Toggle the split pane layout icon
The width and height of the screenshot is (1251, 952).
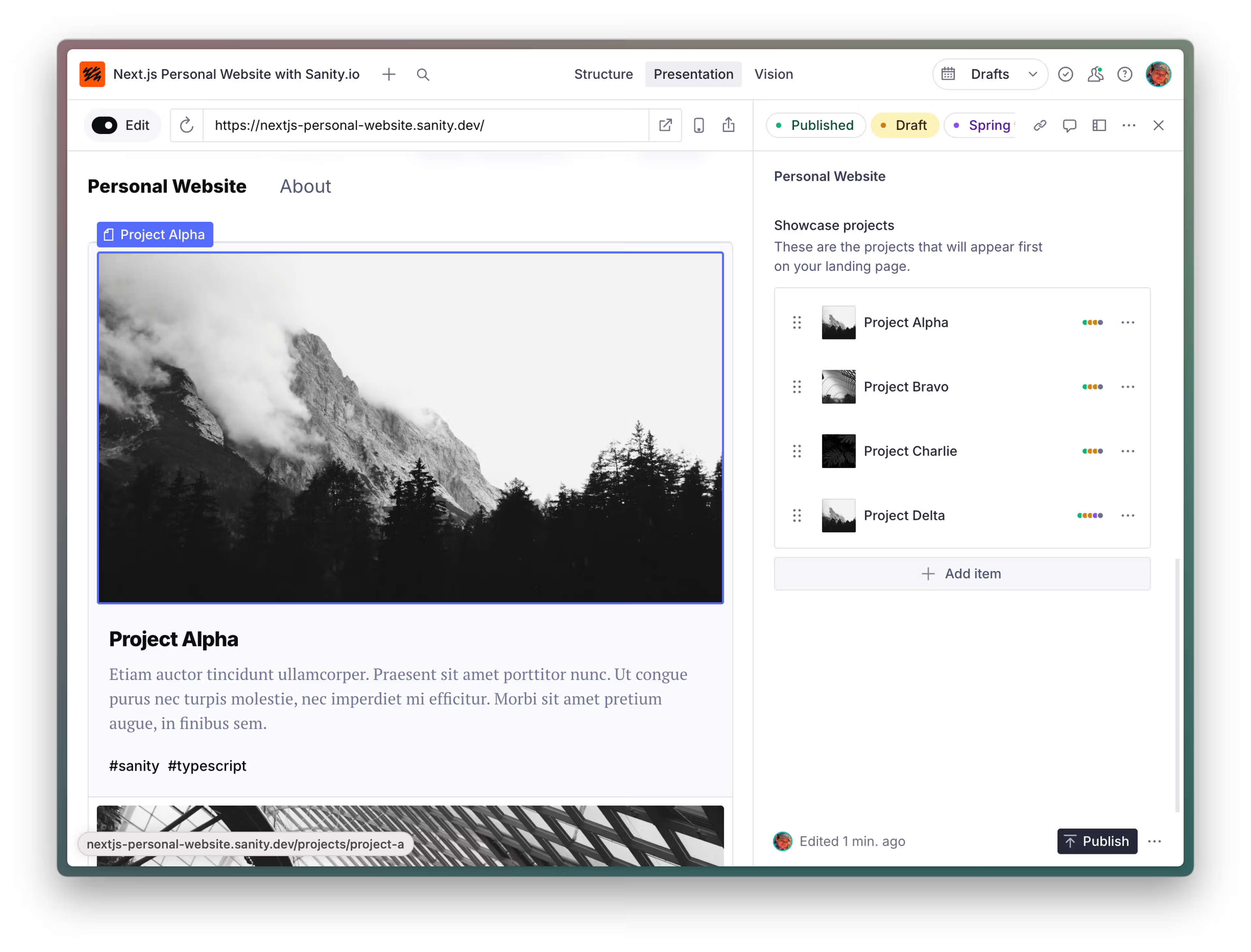pos(1099,125)
